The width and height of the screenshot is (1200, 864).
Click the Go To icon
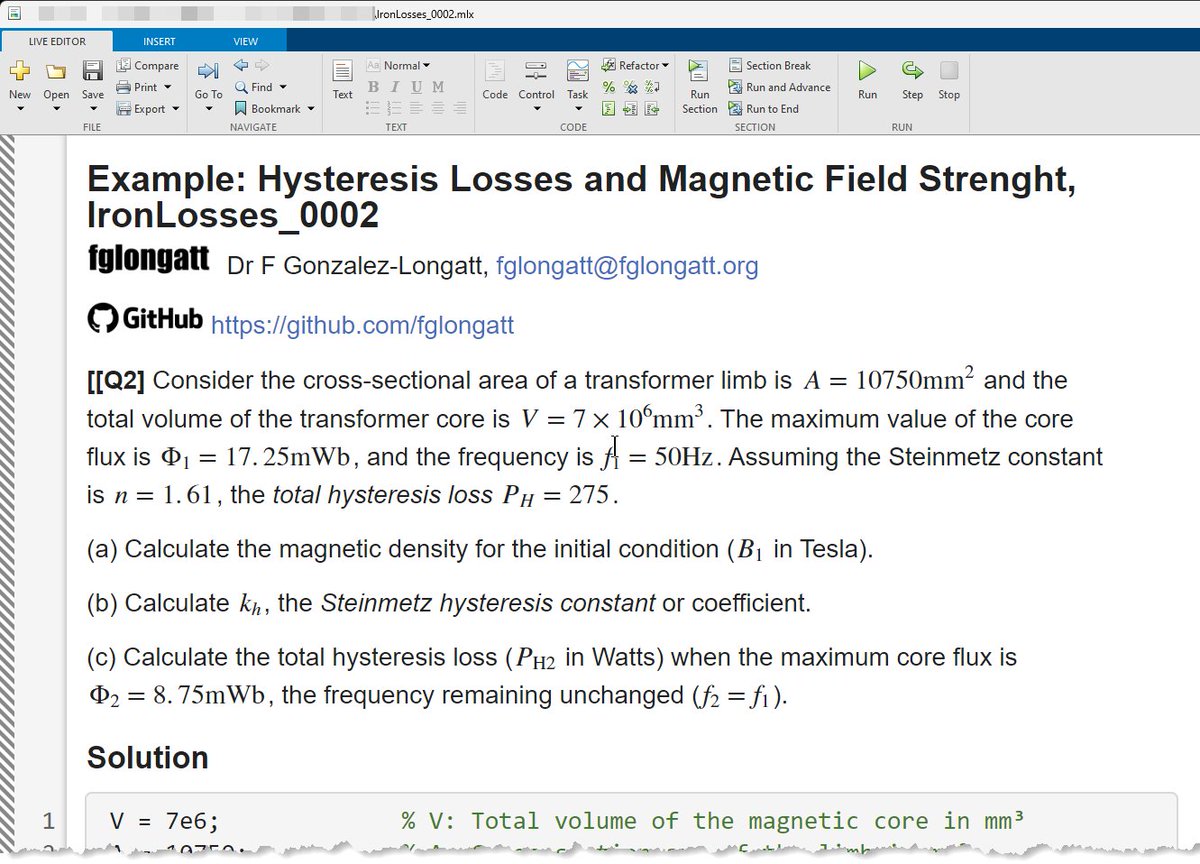[x=208, y=71]
